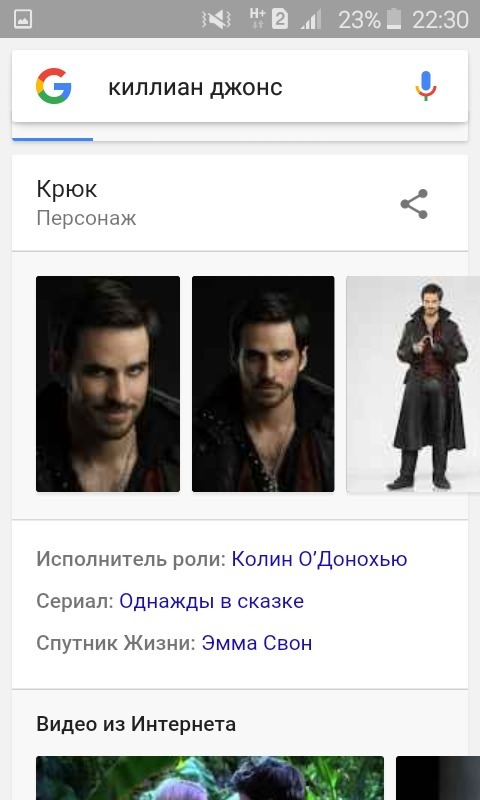Edit the search query киллиан джонс
Viewport: 480px width, 800px height.
pos(195,88)
